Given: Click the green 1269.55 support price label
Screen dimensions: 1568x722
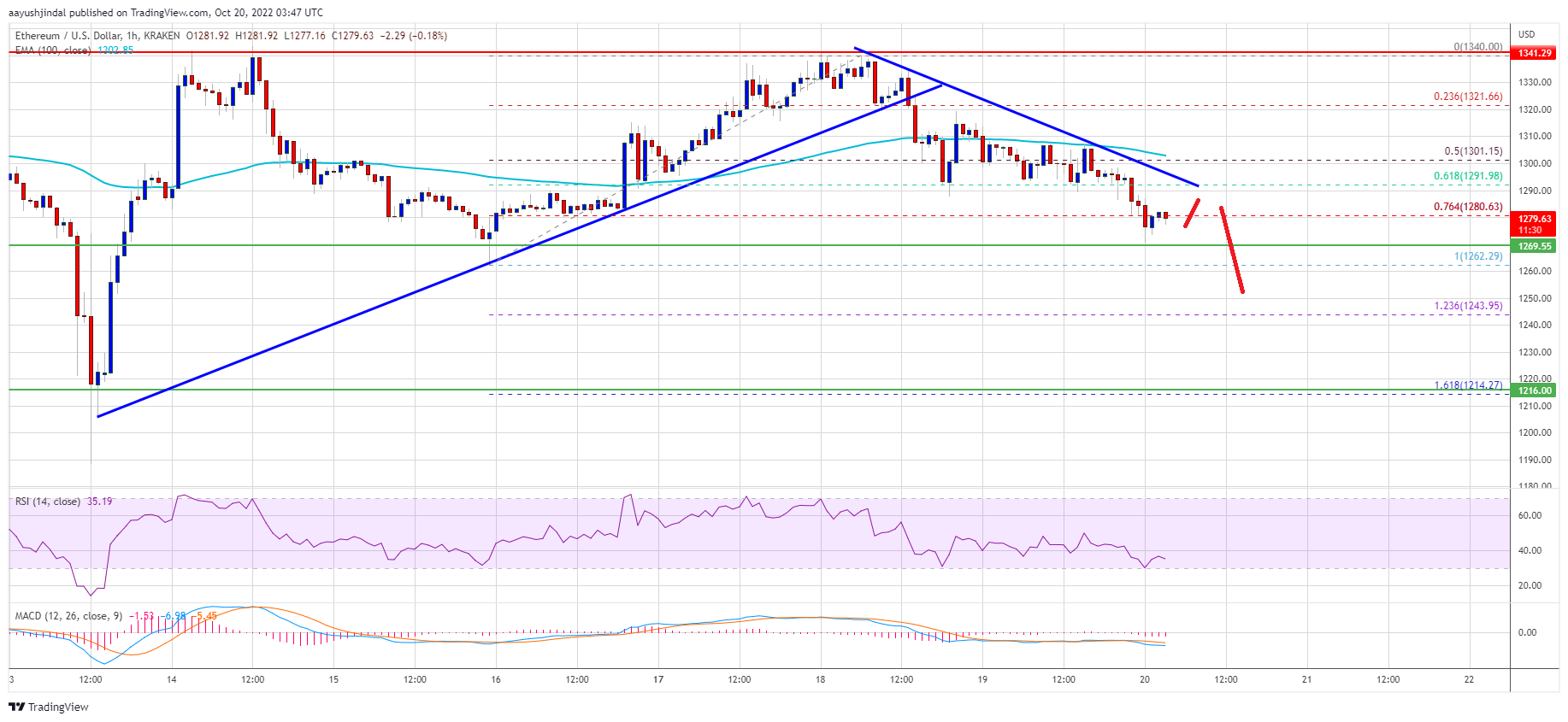Looking at the screenshot, I should click(1534, 246).
